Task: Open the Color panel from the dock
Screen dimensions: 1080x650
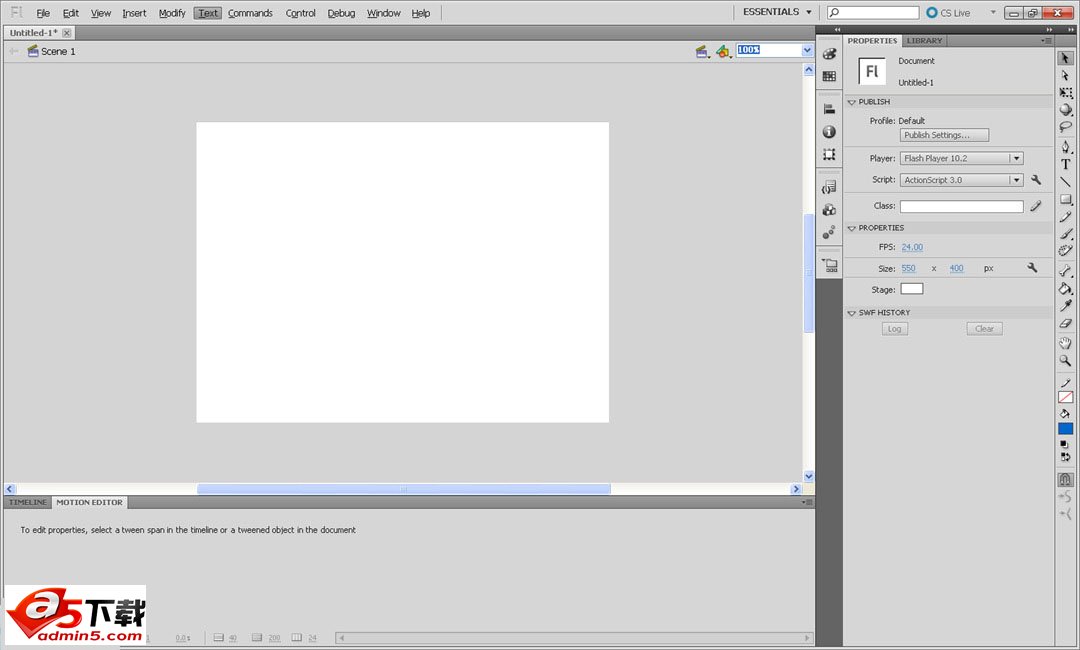Action: [829, 54]
